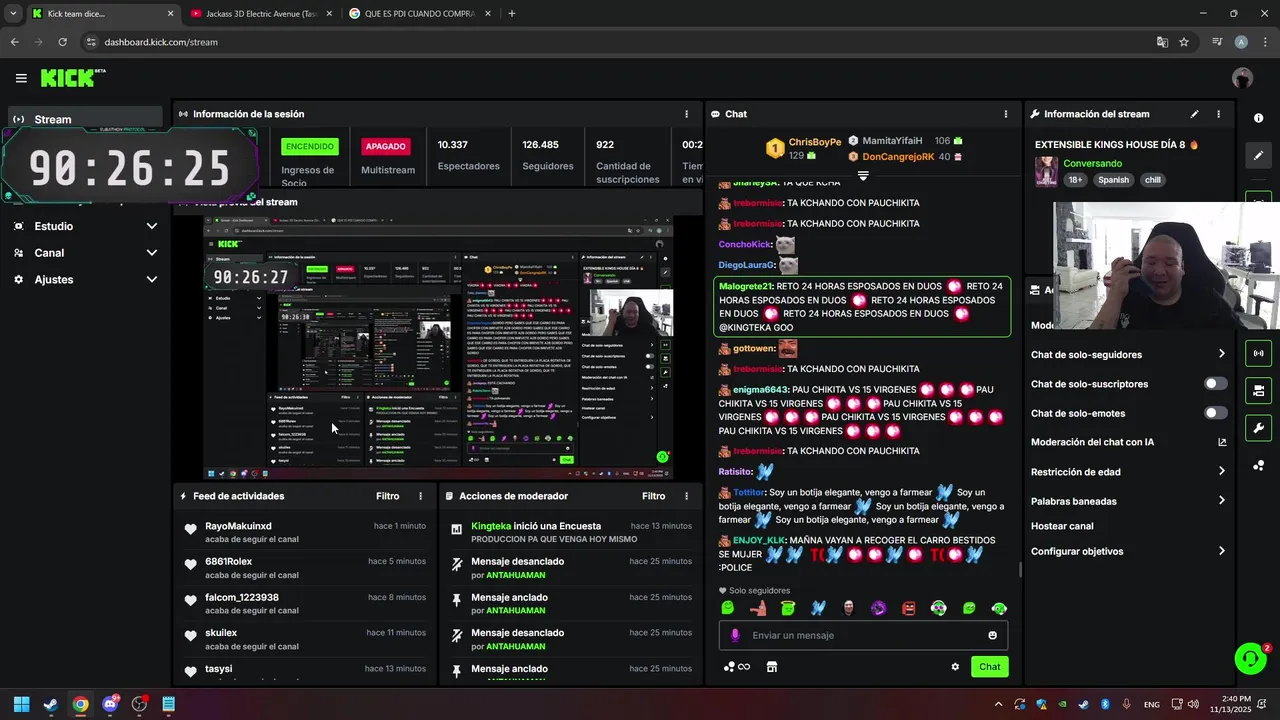This screenshot has height=720, width=1280.
Task: Send message with the green Chat button
Action: [989, 667]
